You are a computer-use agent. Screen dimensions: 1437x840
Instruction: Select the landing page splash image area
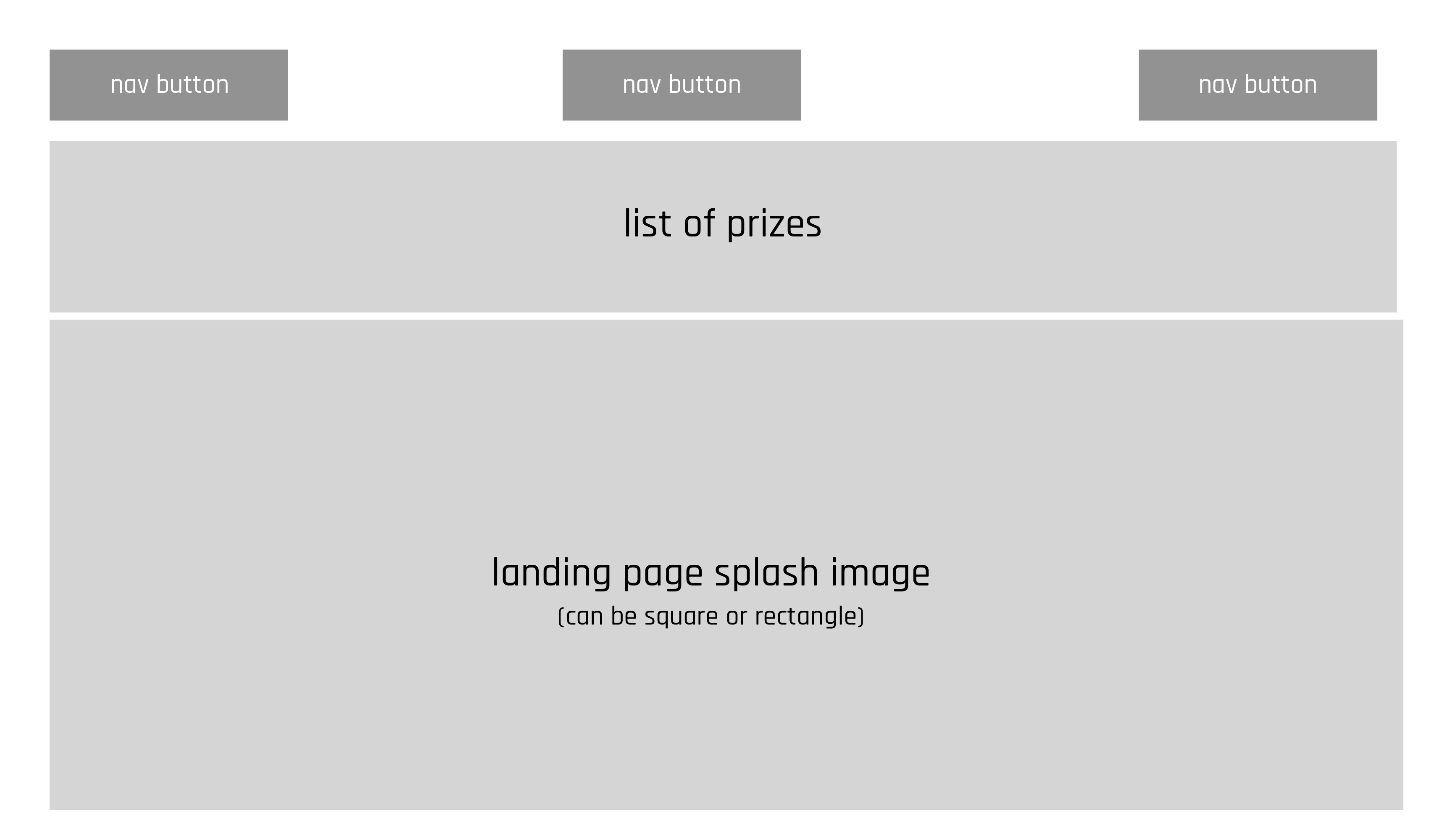tap(726, 565)
